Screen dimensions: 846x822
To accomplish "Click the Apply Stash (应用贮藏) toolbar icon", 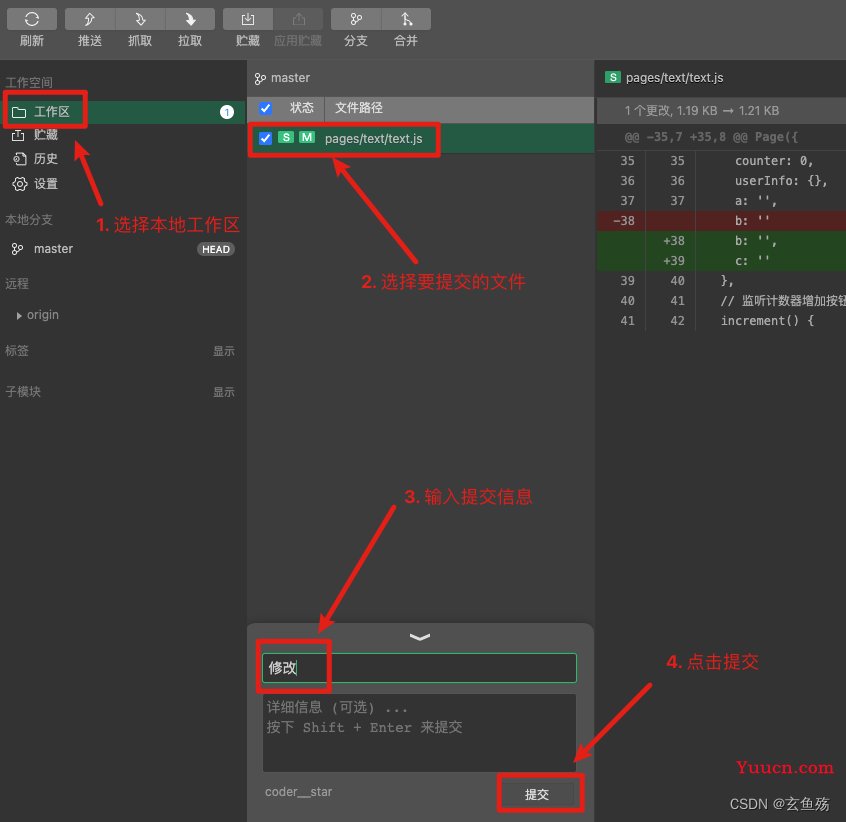I will click(x=298, y=19).
